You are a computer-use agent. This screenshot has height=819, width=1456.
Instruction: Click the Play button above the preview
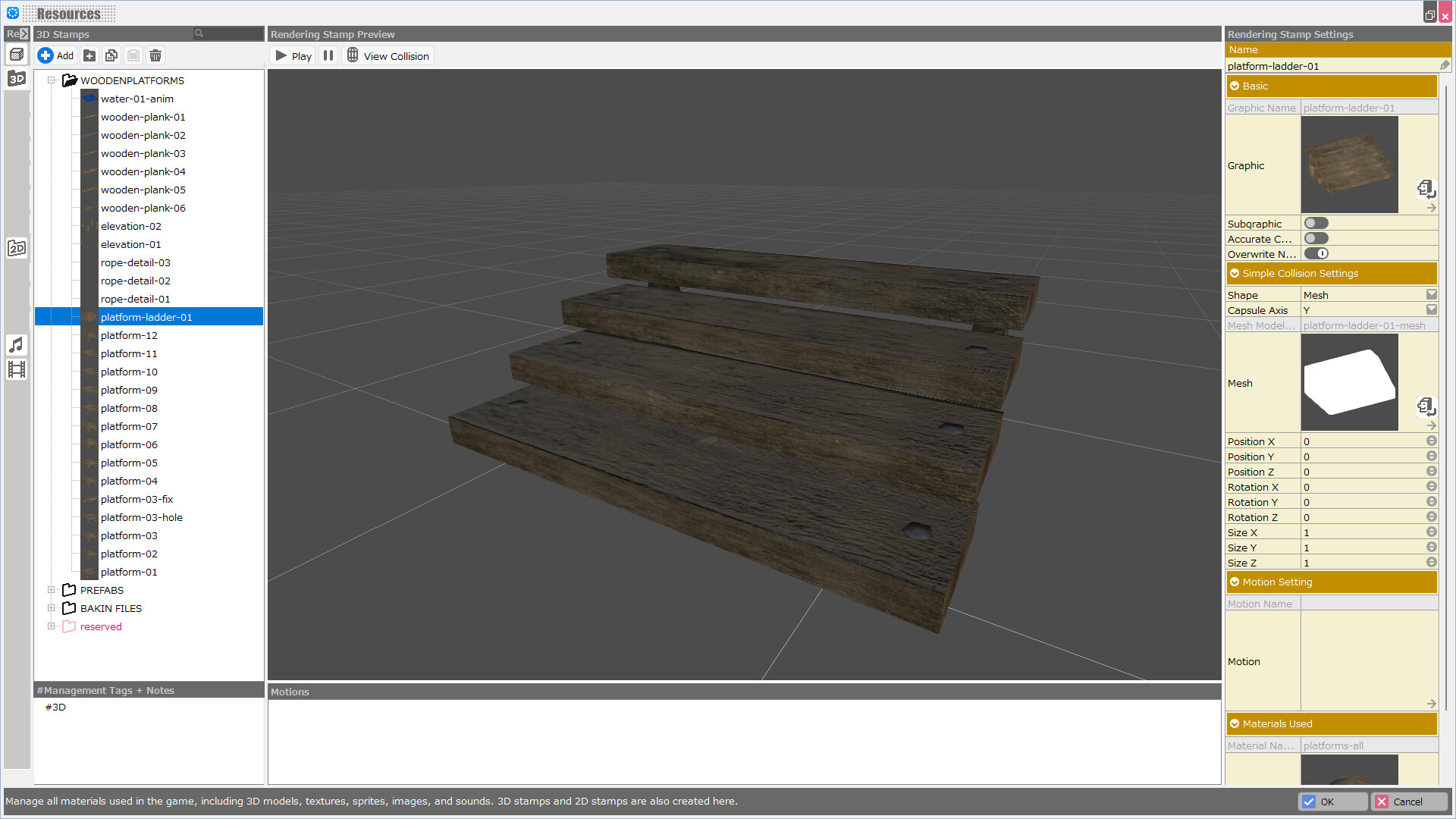coord(292,55)
